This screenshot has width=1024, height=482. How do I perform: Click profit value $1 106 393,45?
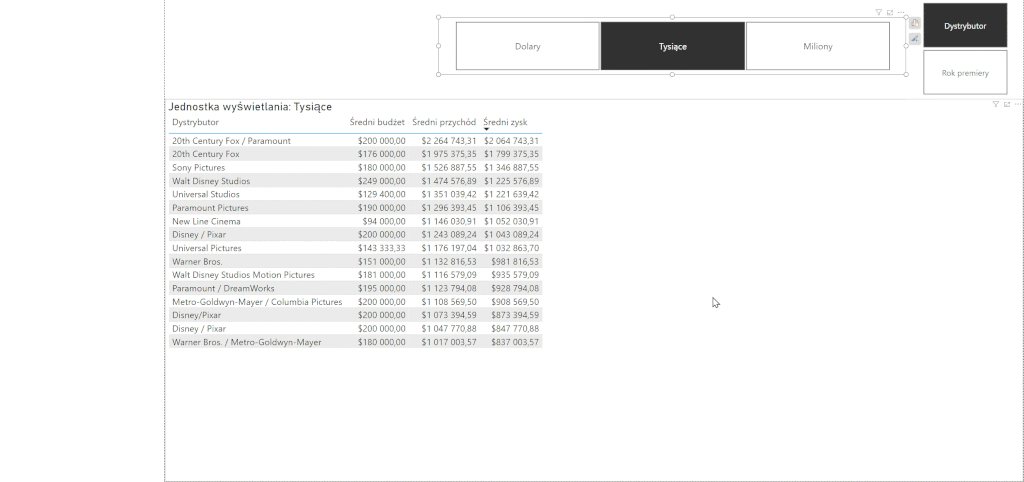[511, 208]
